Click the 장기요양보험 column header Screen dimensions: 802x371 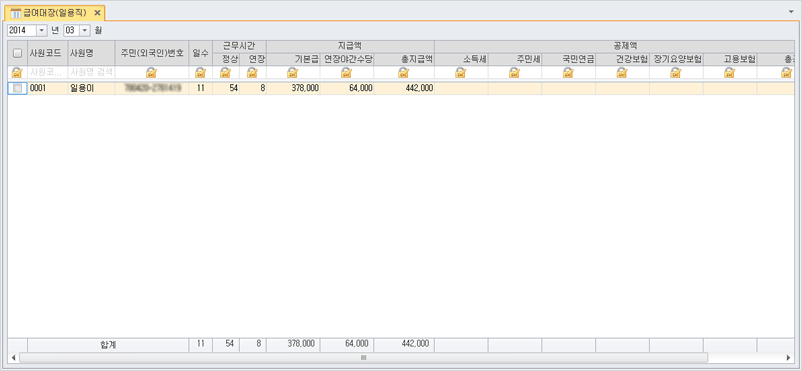click(676, 59)
